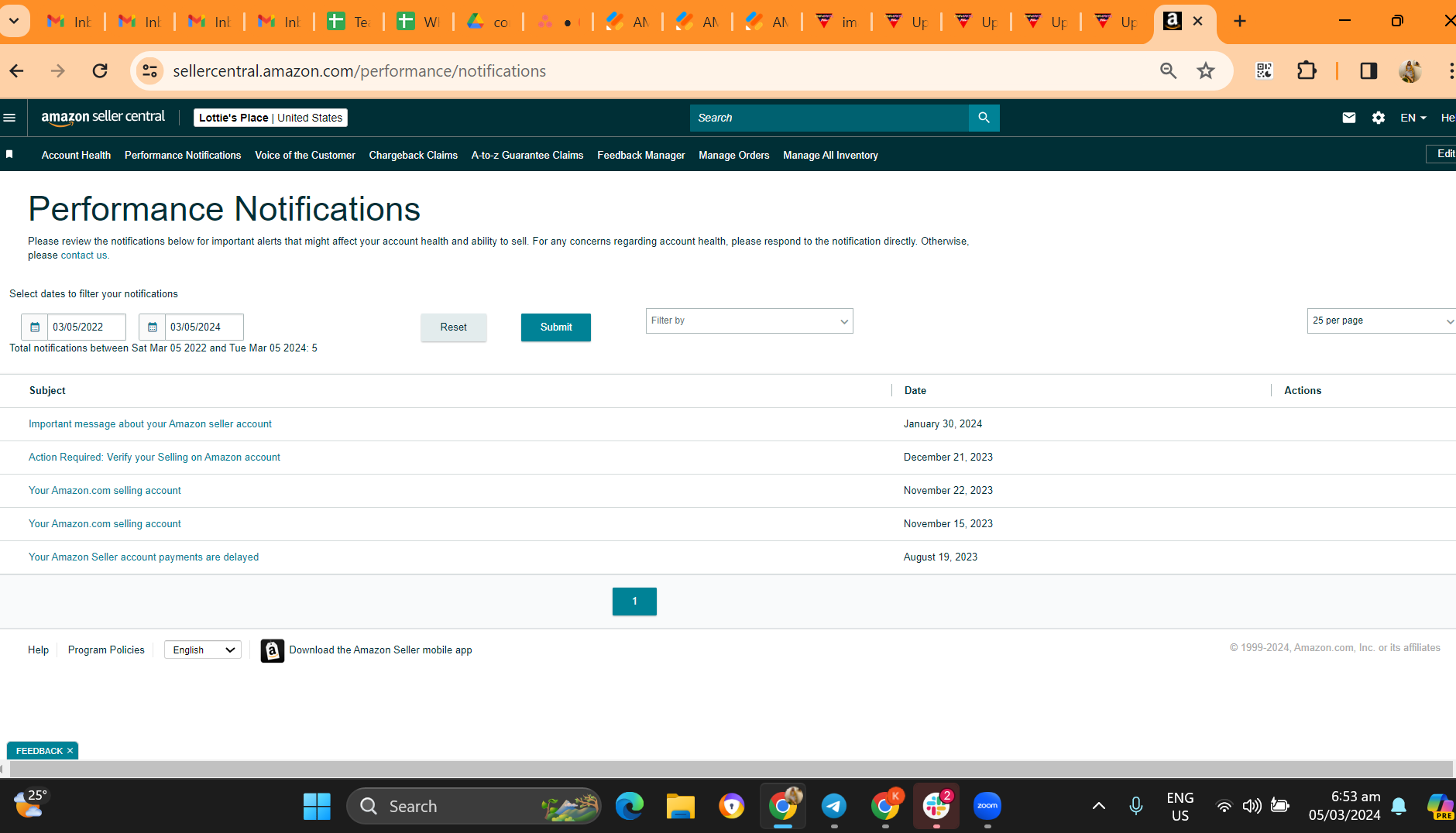Viewport: 1456px width, 833px height.
Task: Click the Amazon Seller Central logo
Action: tap(103, 118)
